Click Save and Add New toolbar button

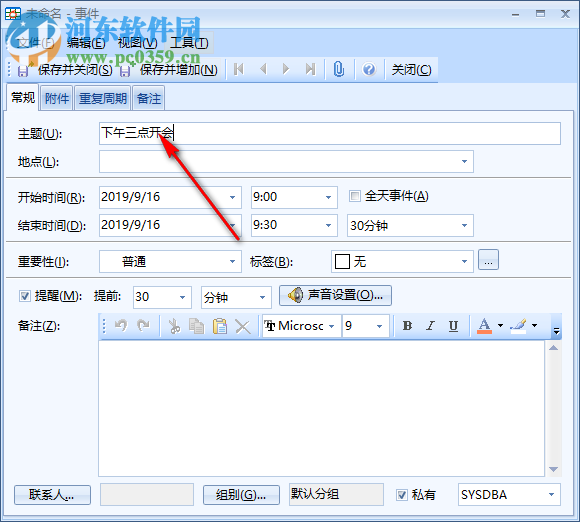169,70
